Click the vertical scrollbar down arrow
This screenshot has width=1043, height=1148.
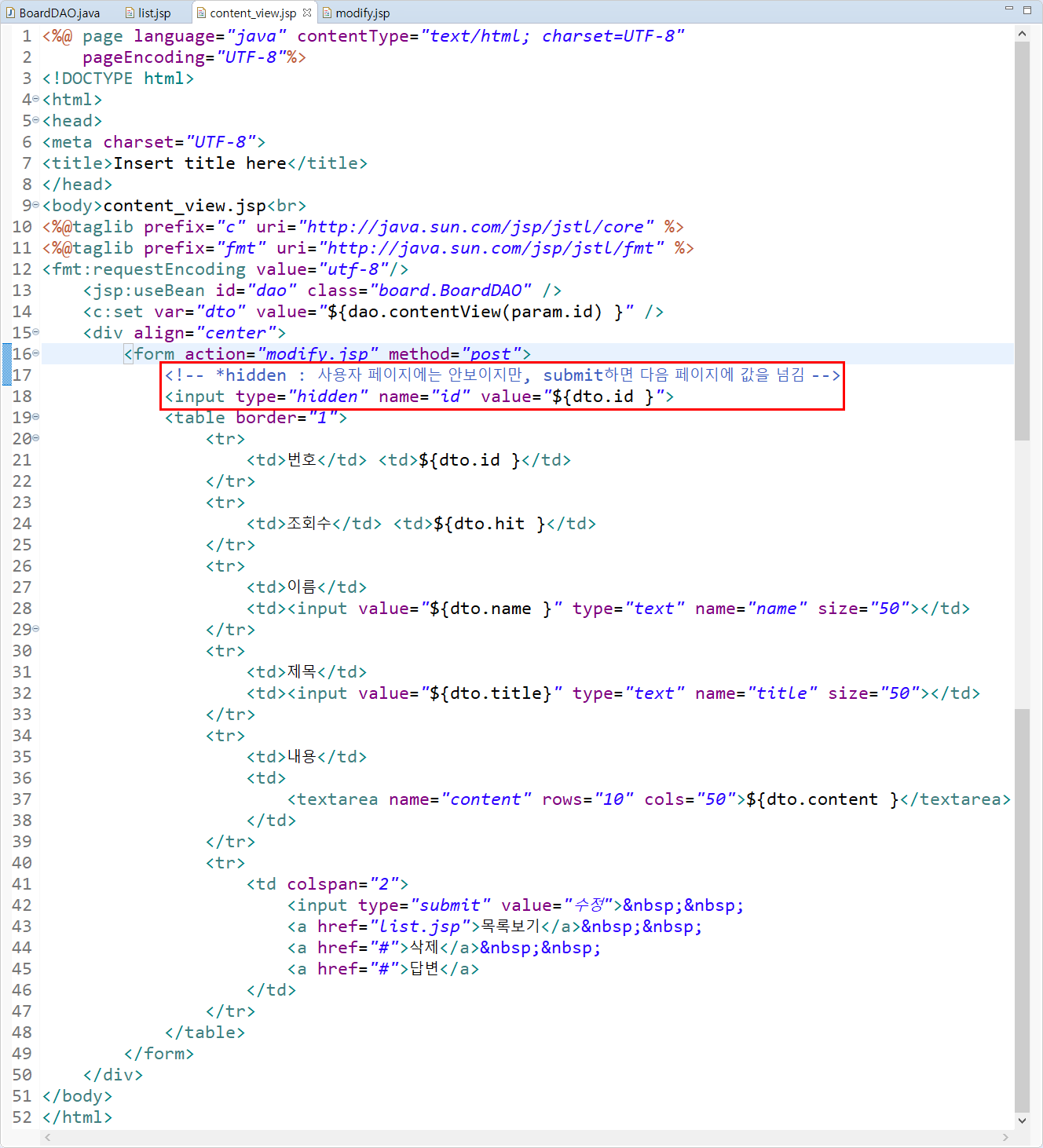click(1022, 1121)
